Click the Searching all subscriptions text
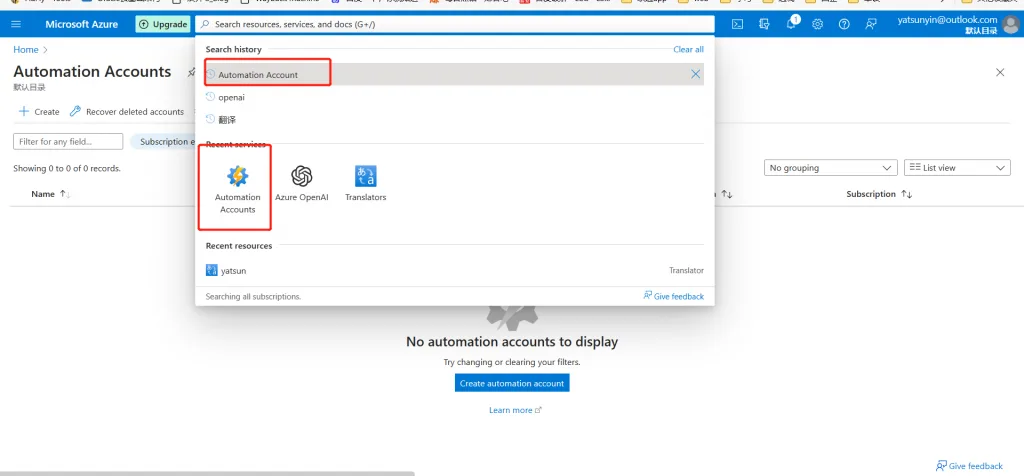This screenshot has width=1024, height=476. point(253,296)
